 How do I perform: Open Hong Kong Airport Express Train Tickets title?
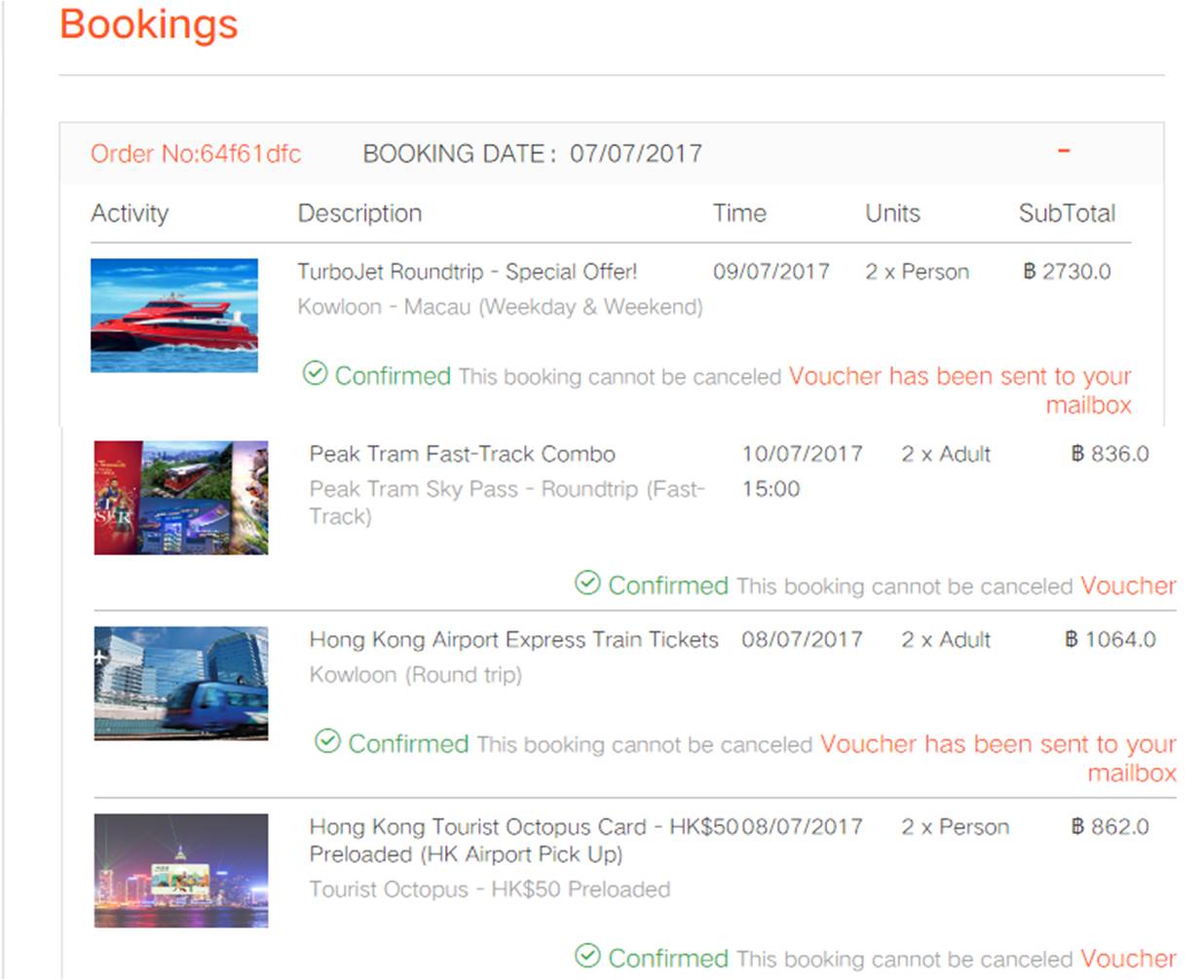tap(514, 640)
